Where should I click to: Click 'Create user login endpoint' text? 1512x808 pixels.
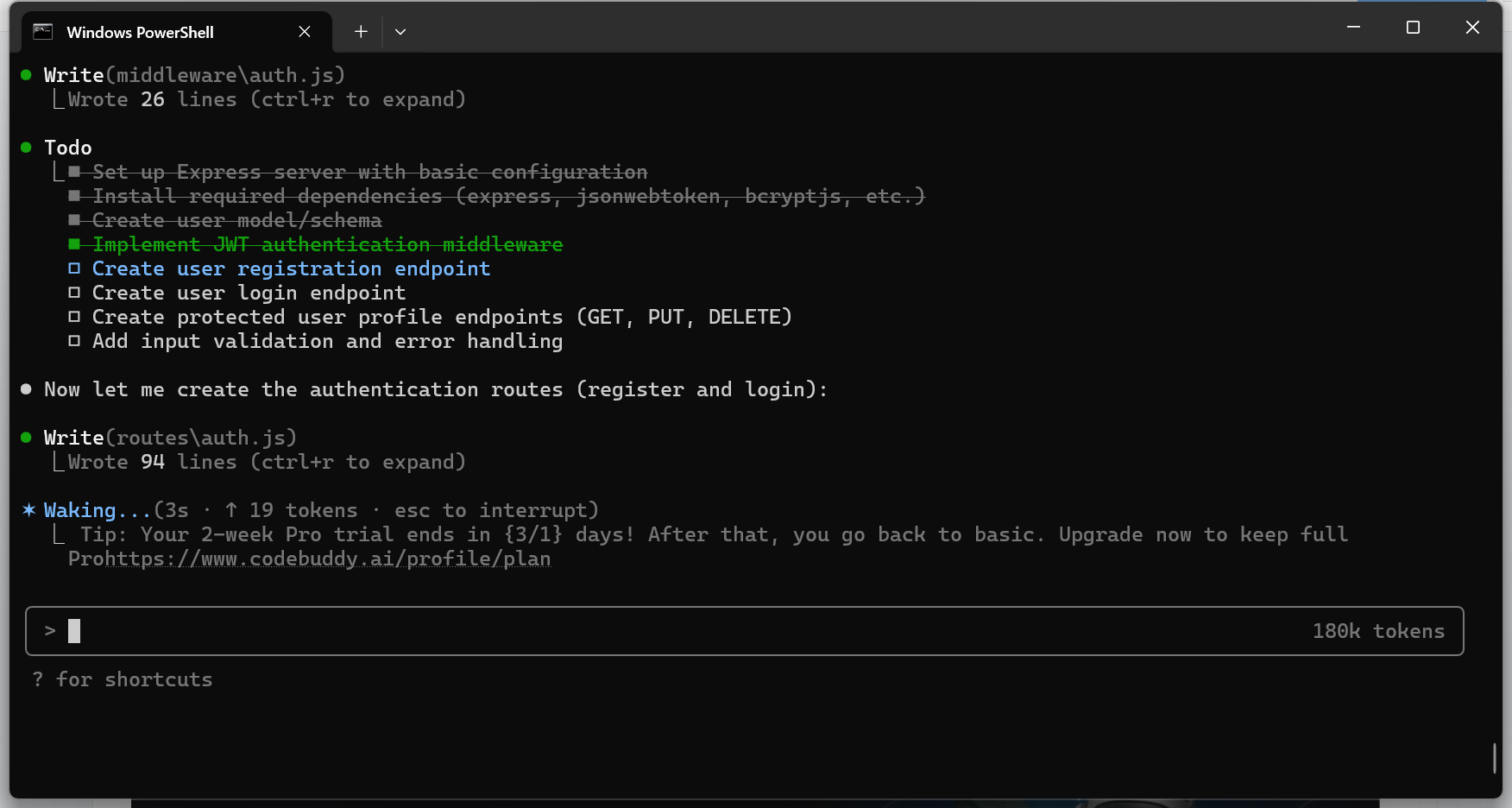click(249, 293)
